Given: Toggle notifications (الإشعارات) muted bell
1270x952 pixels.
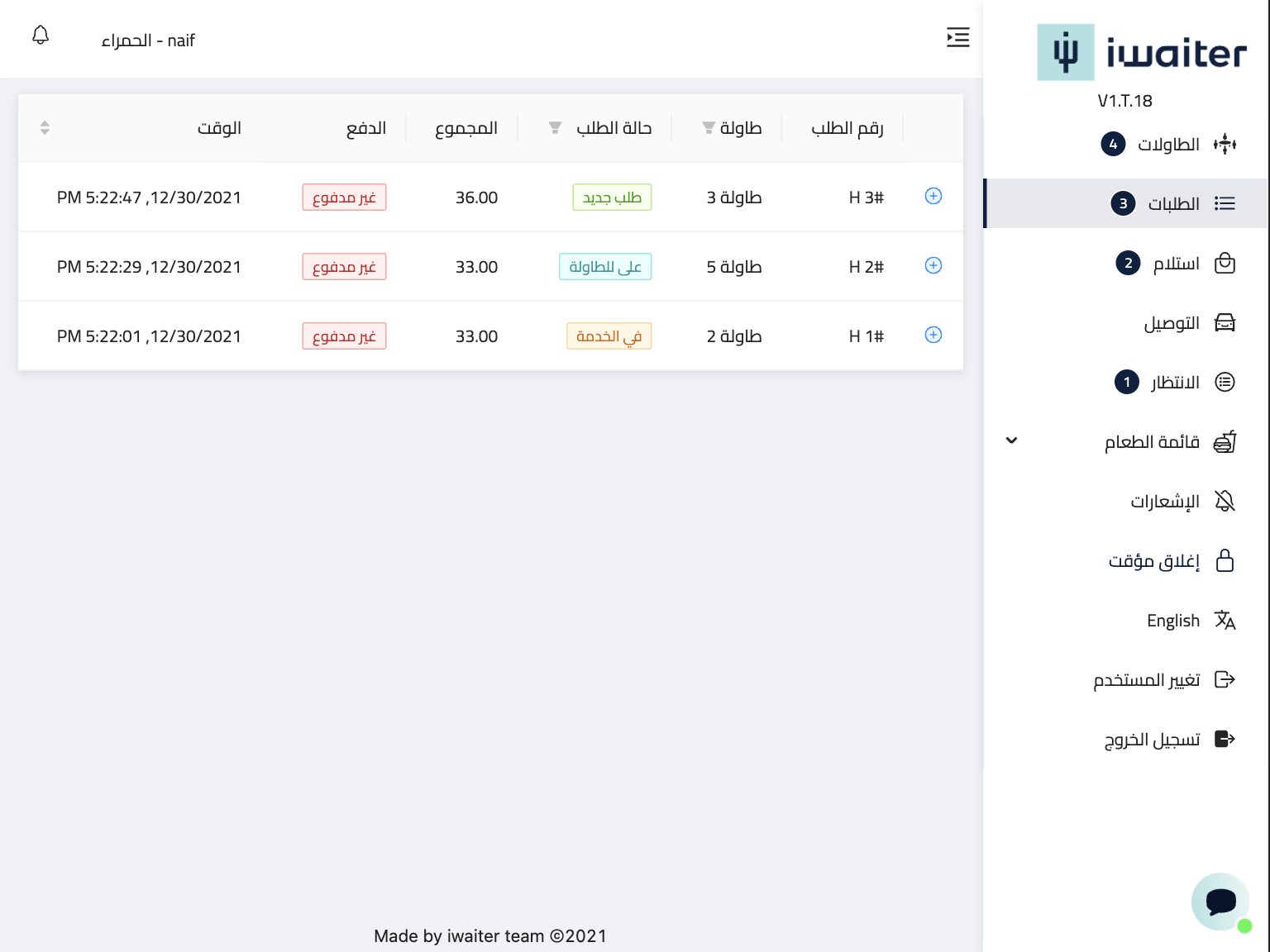Looking at the screenshot, I should pos(1225,502).
